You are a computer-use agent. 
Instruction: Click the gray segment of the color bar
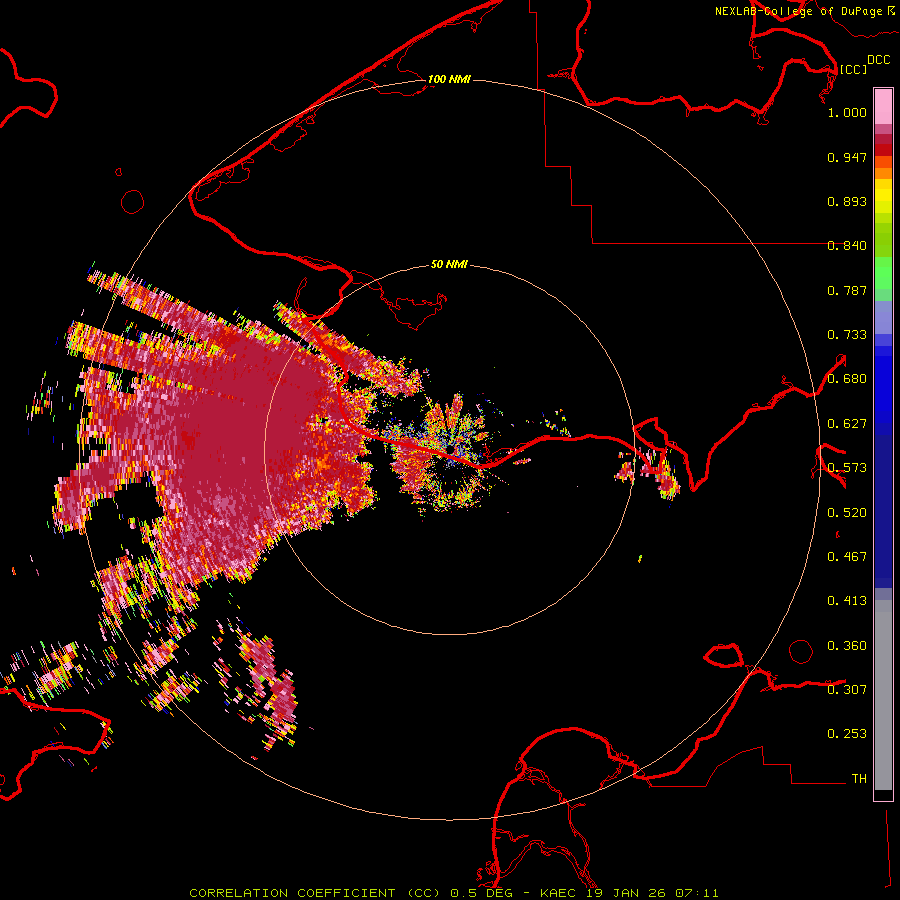click(x=883, y=695)
